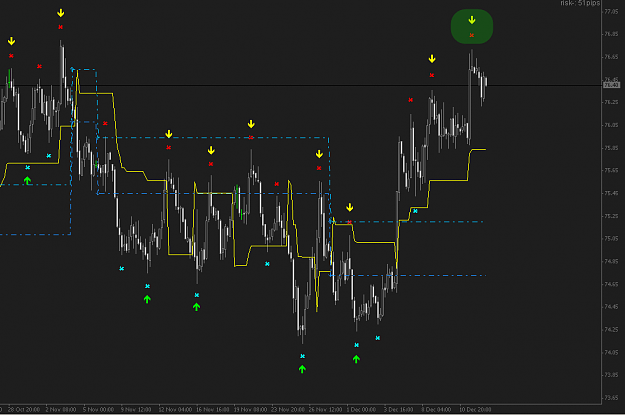Viewport: 625px width, 415px height.
Task: Select the yellow sell arrow above the 16 Nov candles
Action: coord(211,150)
